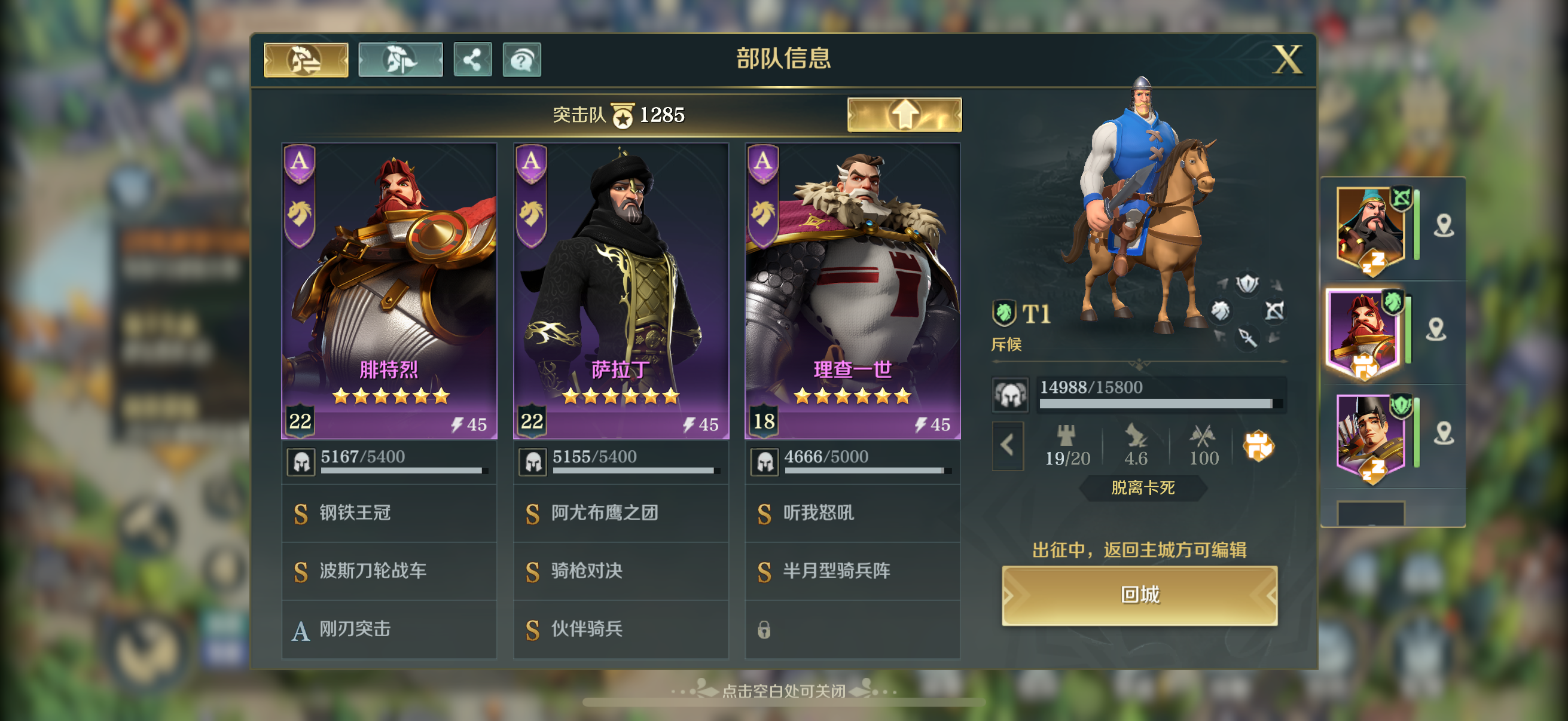Open the share icon button
This screenshot has width=1568, height=721.
tap(472, 60)
